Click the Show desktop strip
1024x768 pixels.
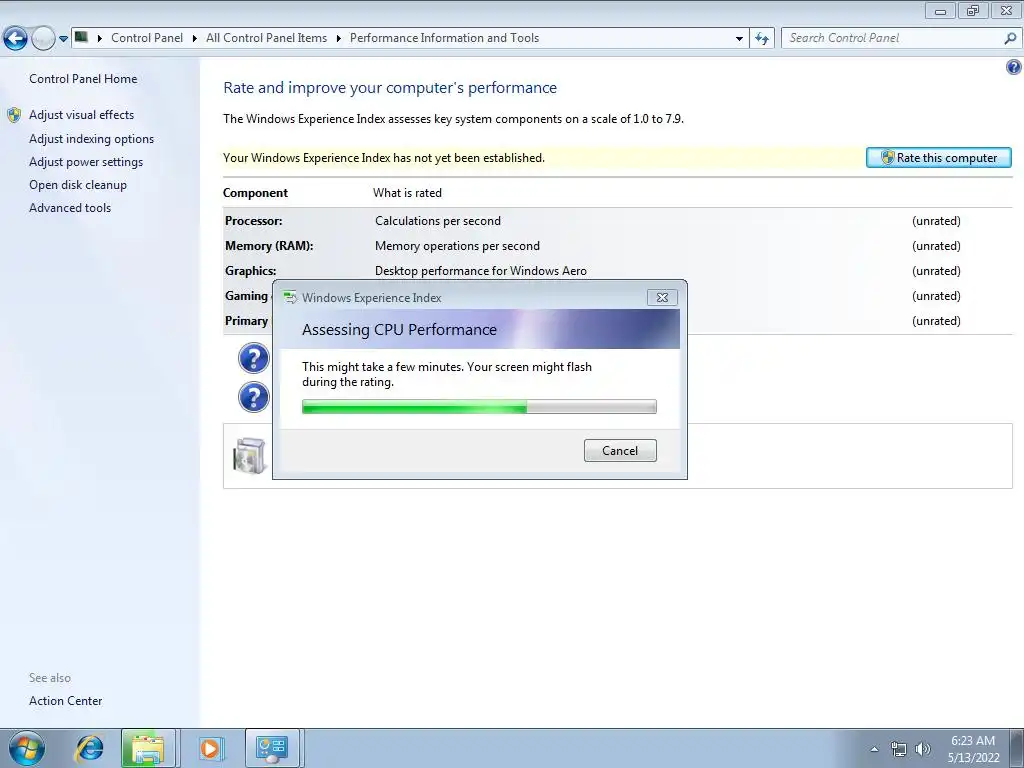pyautogui.click(x=1017, y=748)
